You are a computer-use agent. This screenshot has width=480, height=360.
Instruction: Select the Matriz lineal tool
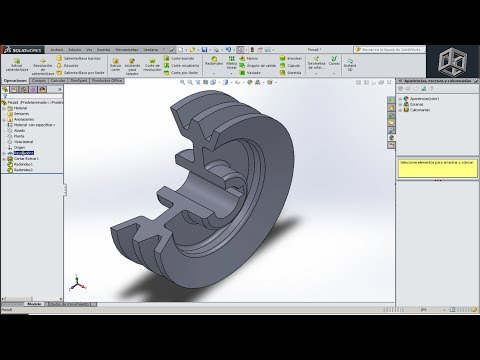(232, 63)
